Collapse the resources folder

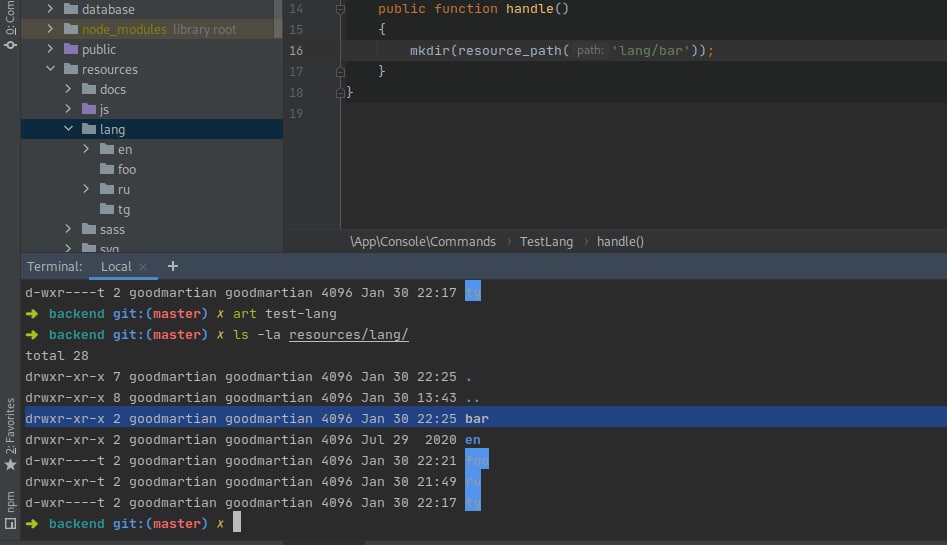50,69
